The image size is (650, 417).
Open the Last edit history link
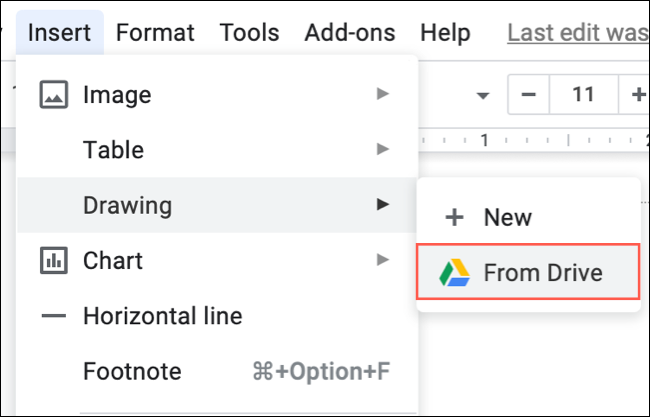pos(577,32)
